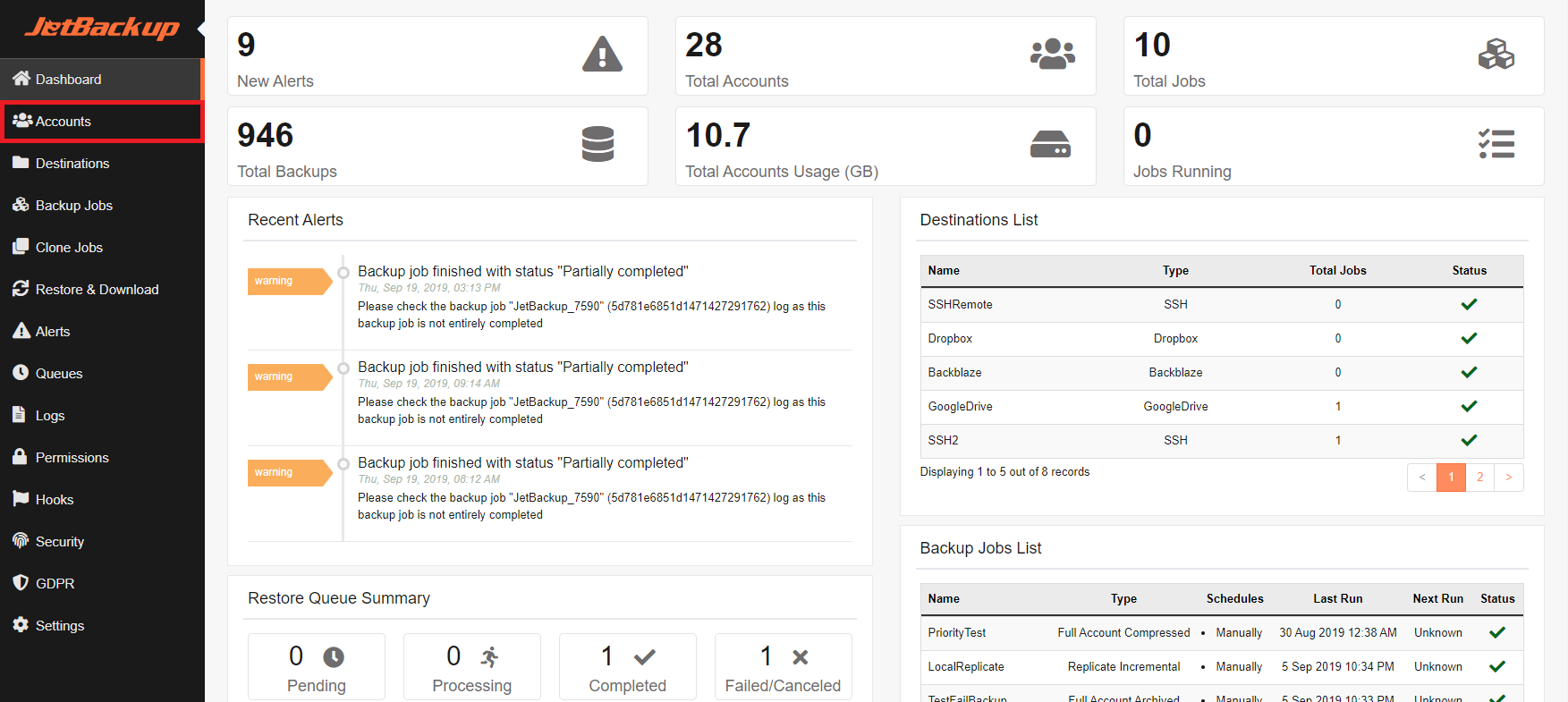Click the task list icon on Jobs Running card
This screenshot has height=702, width=1568.
point(1496,144)
